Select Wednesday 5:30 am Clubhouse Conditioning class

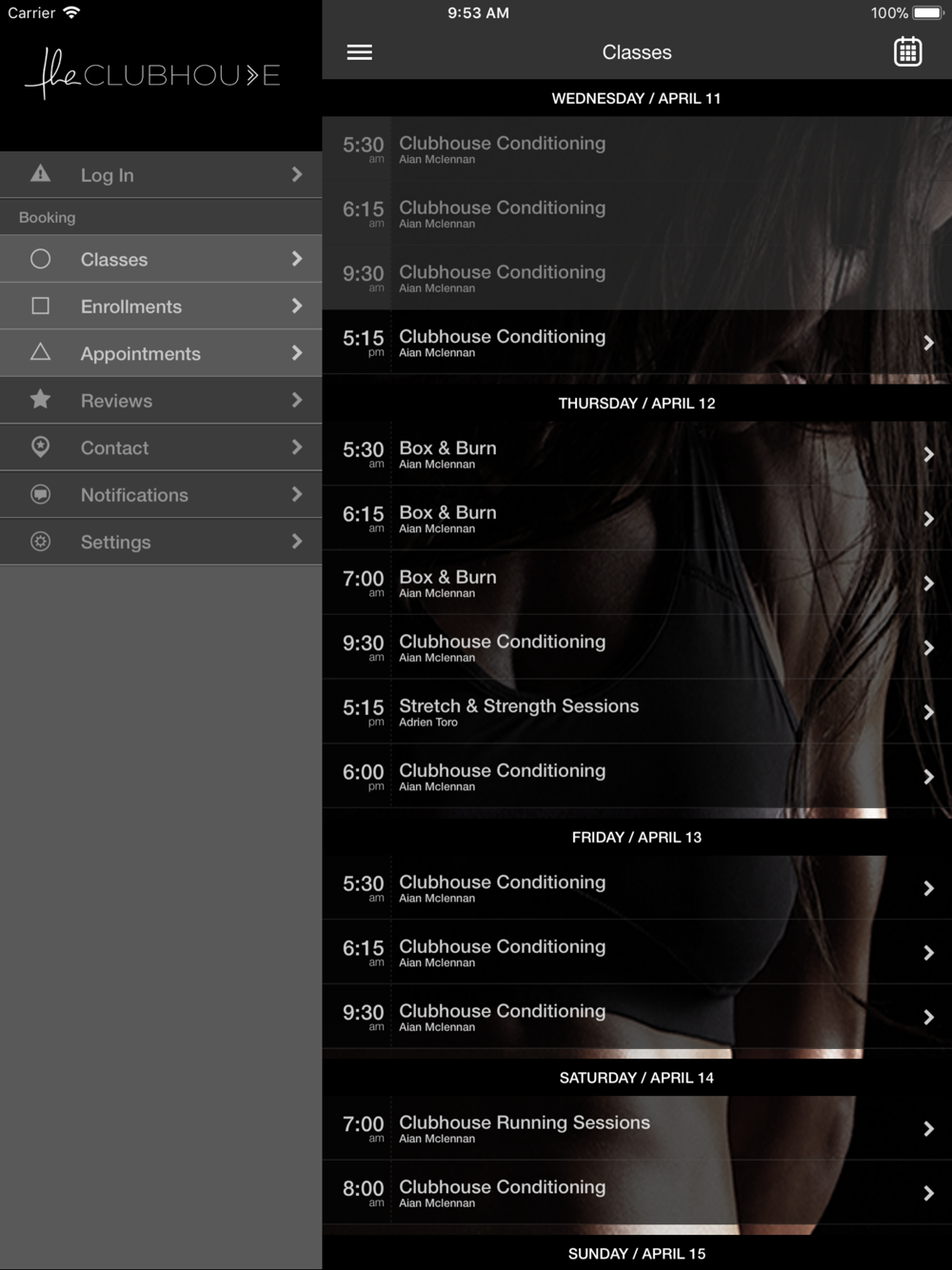tap(637, 149)
